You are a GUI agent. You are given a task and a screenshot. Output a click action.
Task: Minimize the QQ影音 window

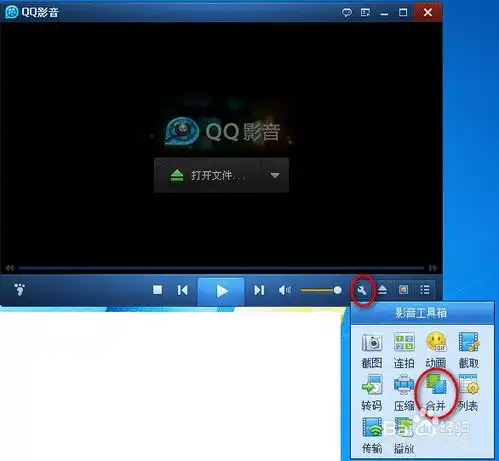pos(384,13)
